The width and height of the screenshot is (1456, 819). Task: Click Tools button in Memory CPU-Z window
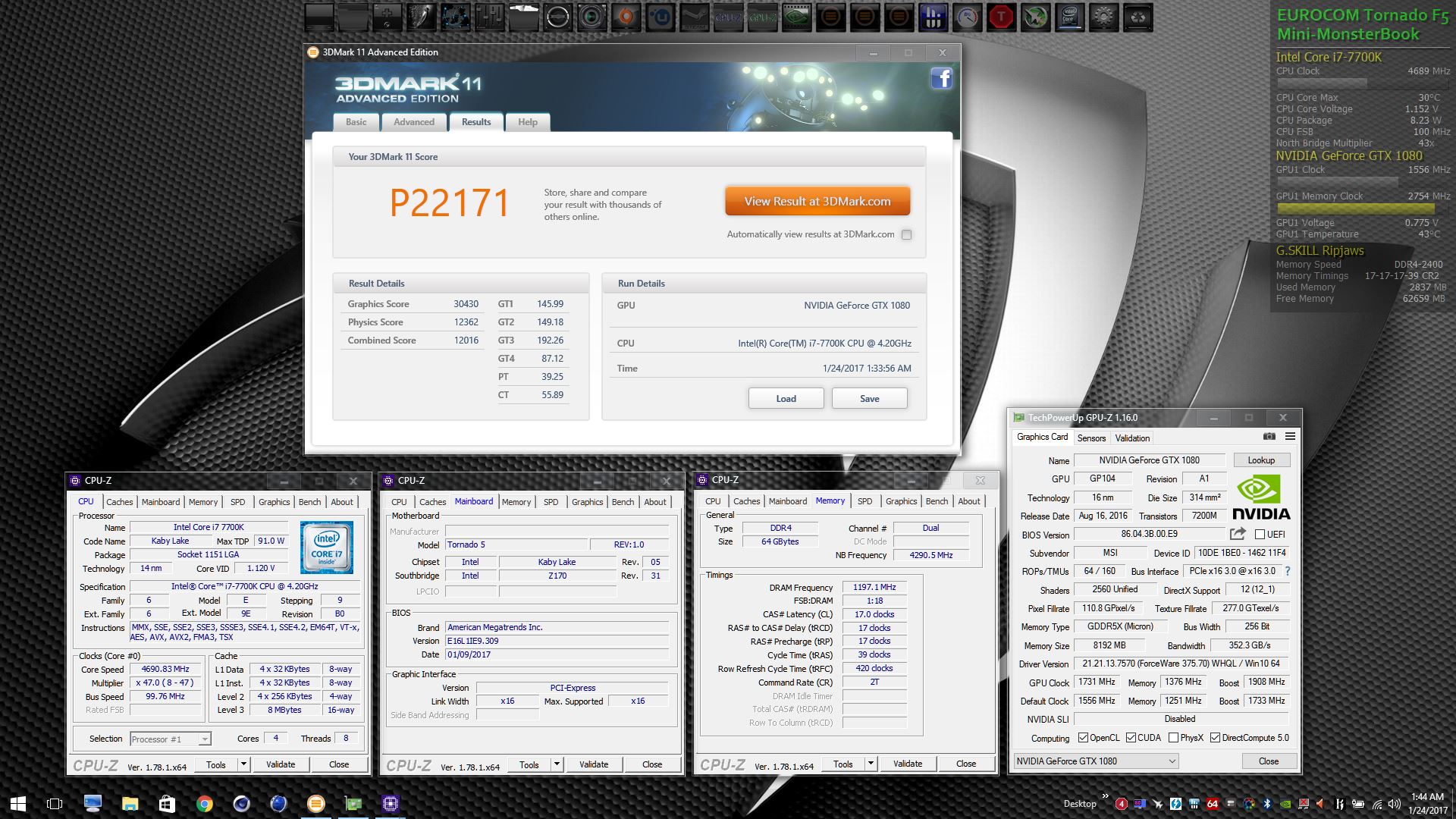(x=843, y=764)
